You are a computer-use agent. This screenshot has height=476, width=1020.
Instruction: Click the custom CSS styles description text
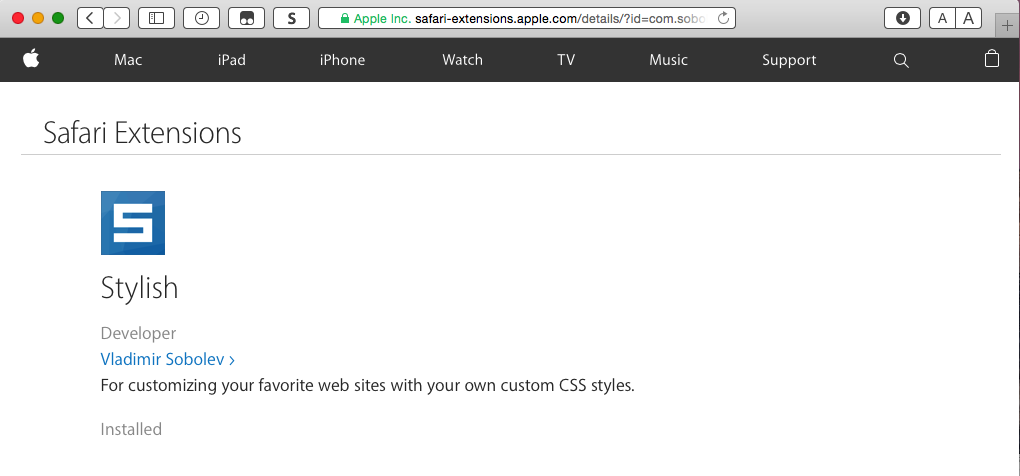tap(368, 386)
